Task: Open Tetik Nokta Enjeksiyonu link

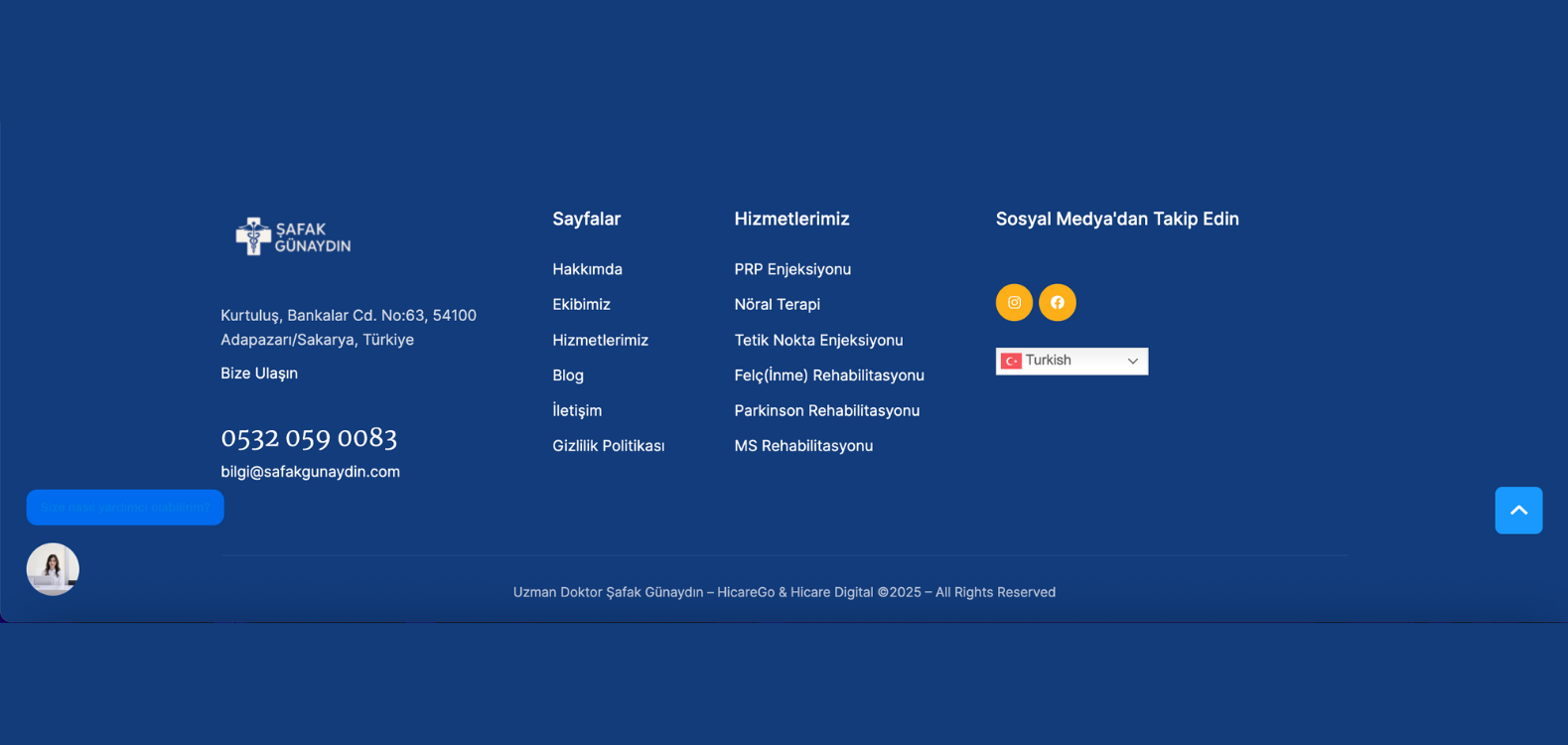Action: pyautogui.click(x=818, y=341)
